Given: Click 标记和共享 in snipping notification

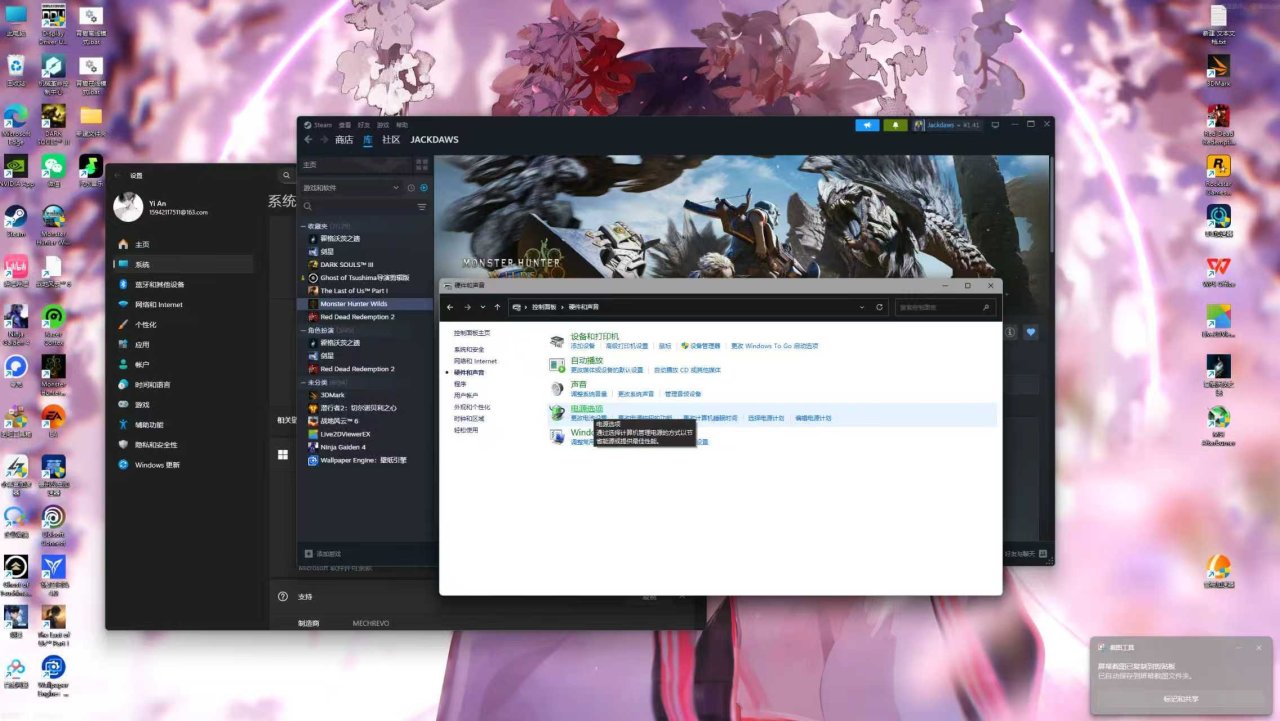Looking at the screenshot, I should pyautogui.click(x=1181, y=698).
